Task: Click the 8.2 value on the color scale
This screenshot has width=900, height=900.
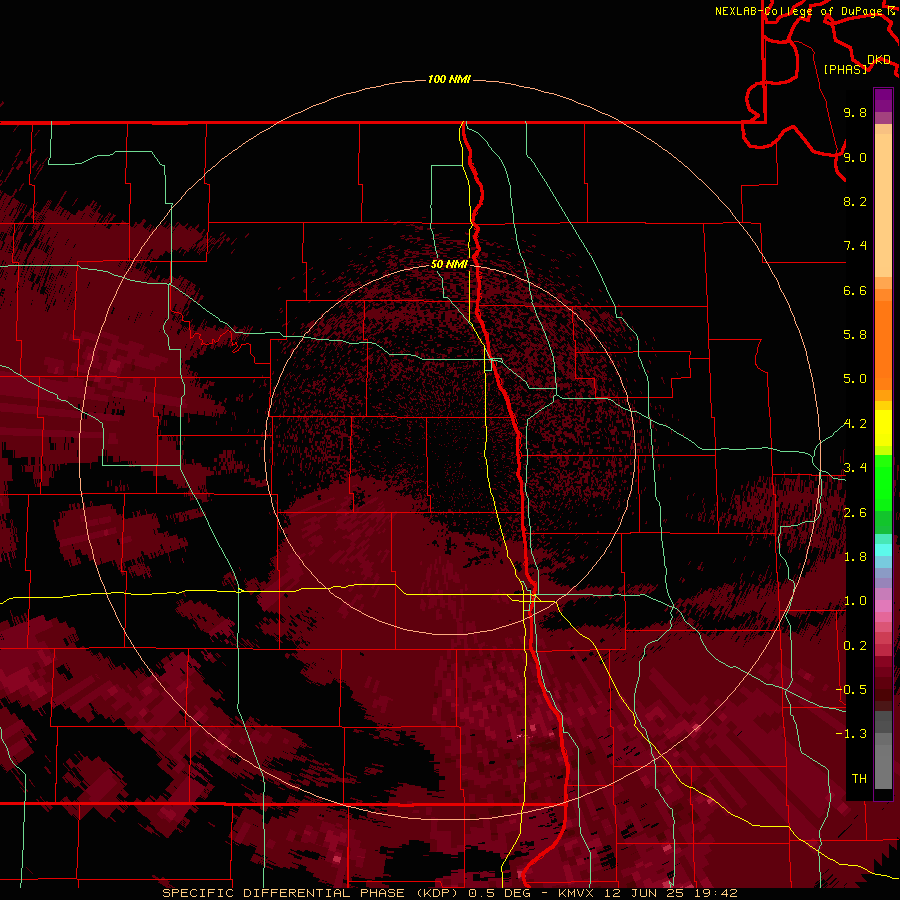Action: pos(855,202)
